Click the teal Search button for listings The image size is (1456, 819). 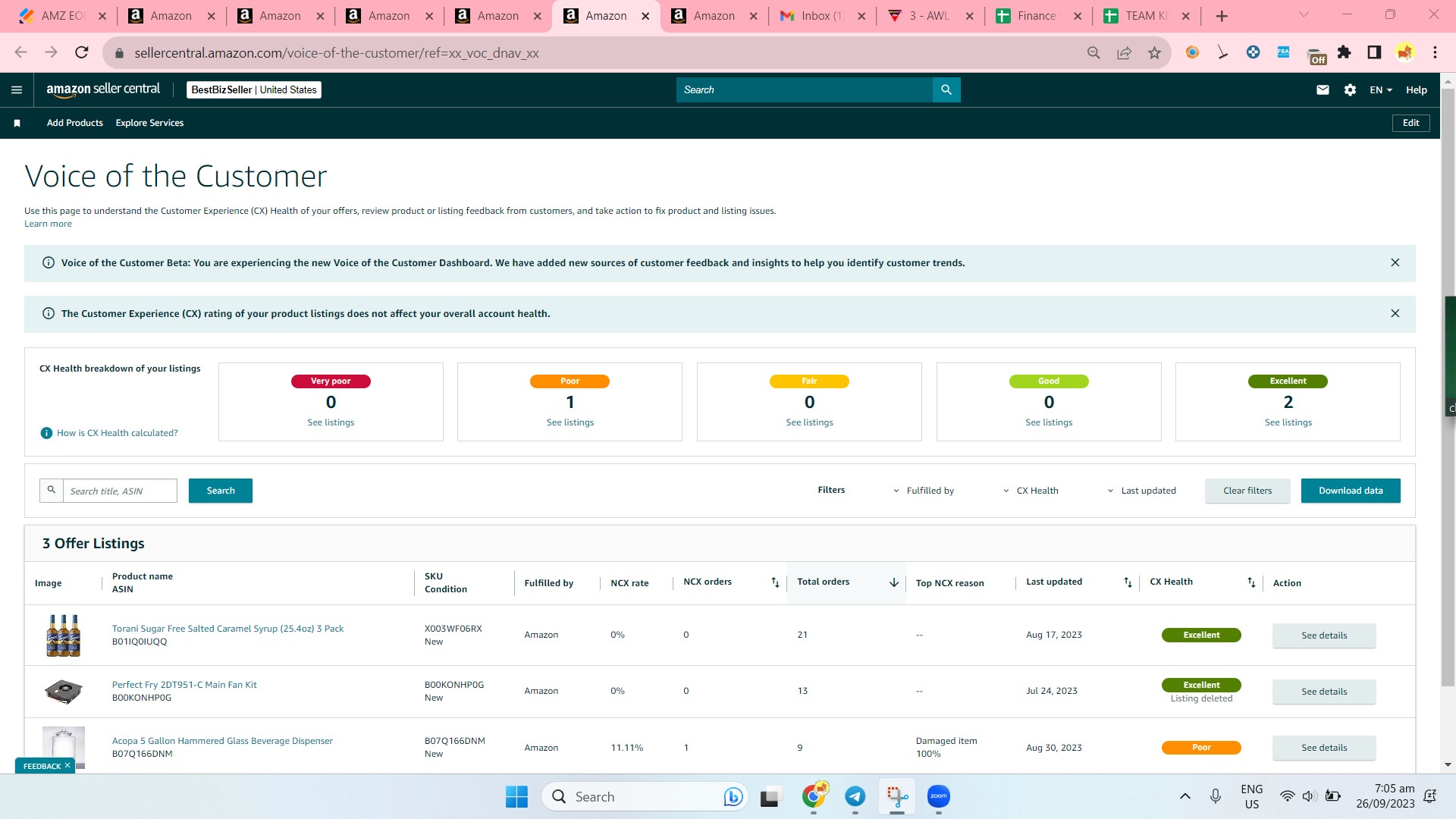pyautogui.click(x=221, y=491)
